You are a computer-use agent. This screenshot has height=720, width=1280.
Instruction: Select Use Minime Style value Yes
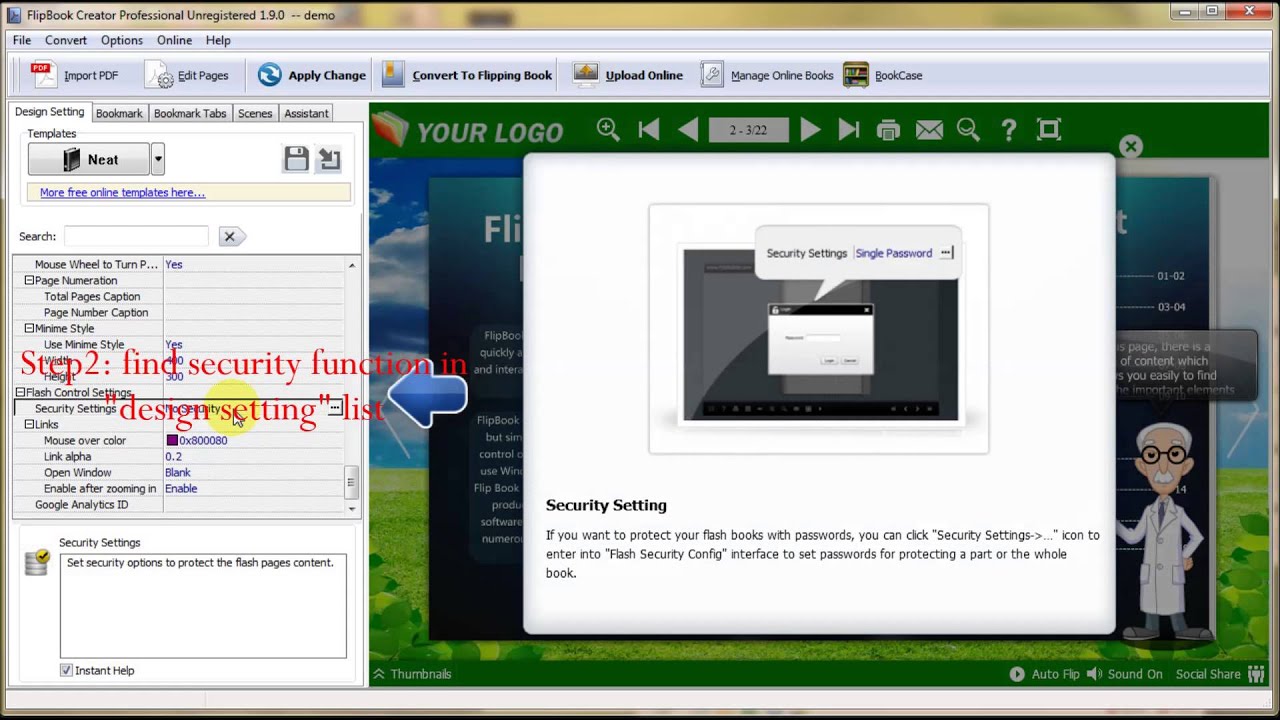[174, 344]
